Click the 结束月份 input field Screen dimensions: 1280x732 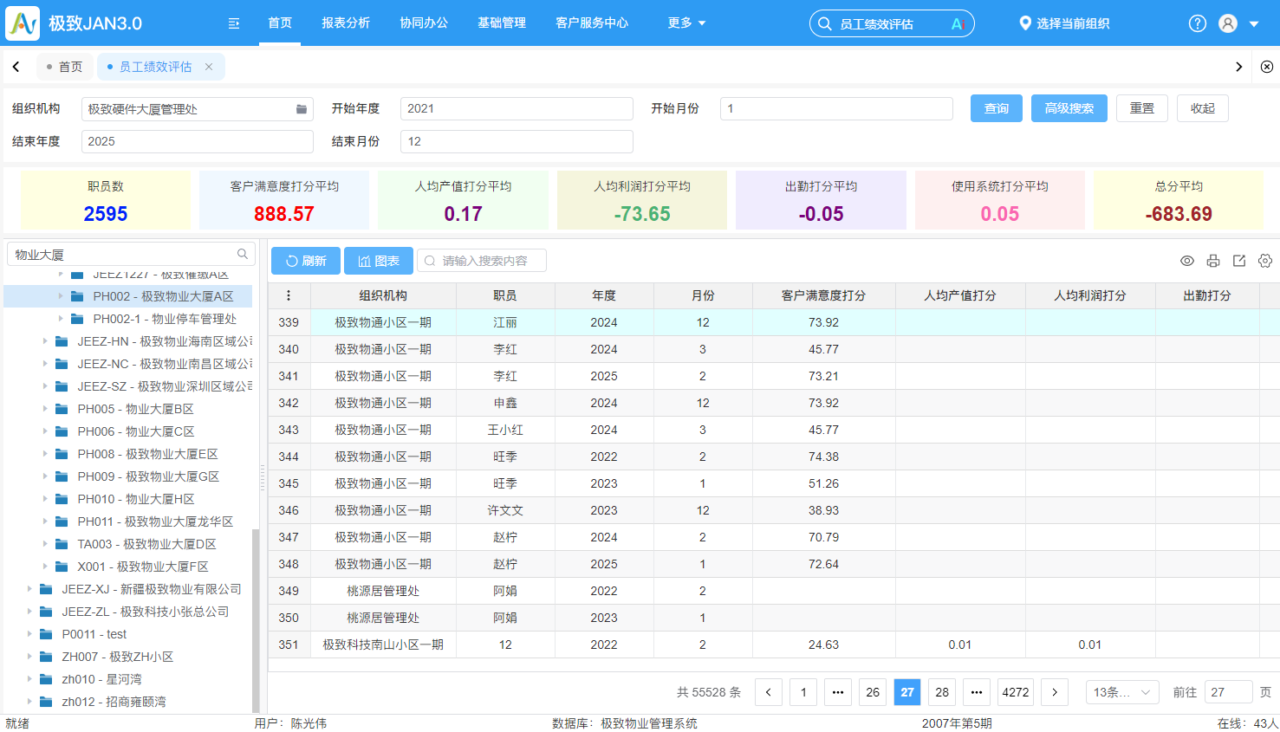click(517, 141)
